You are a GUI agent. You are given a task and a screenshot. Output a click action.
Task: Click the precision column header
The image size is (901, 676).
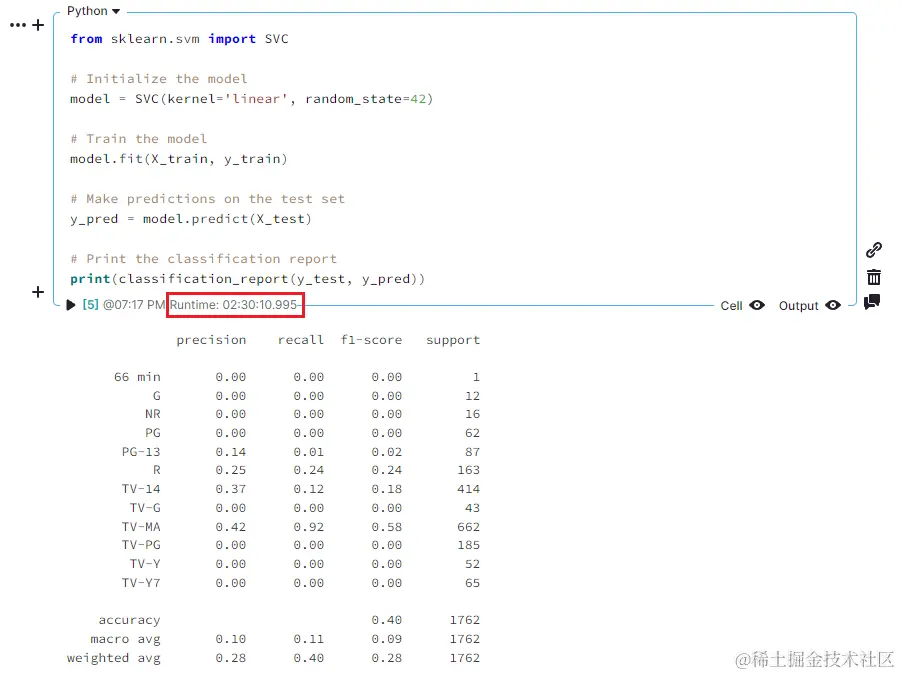(211, 340)
